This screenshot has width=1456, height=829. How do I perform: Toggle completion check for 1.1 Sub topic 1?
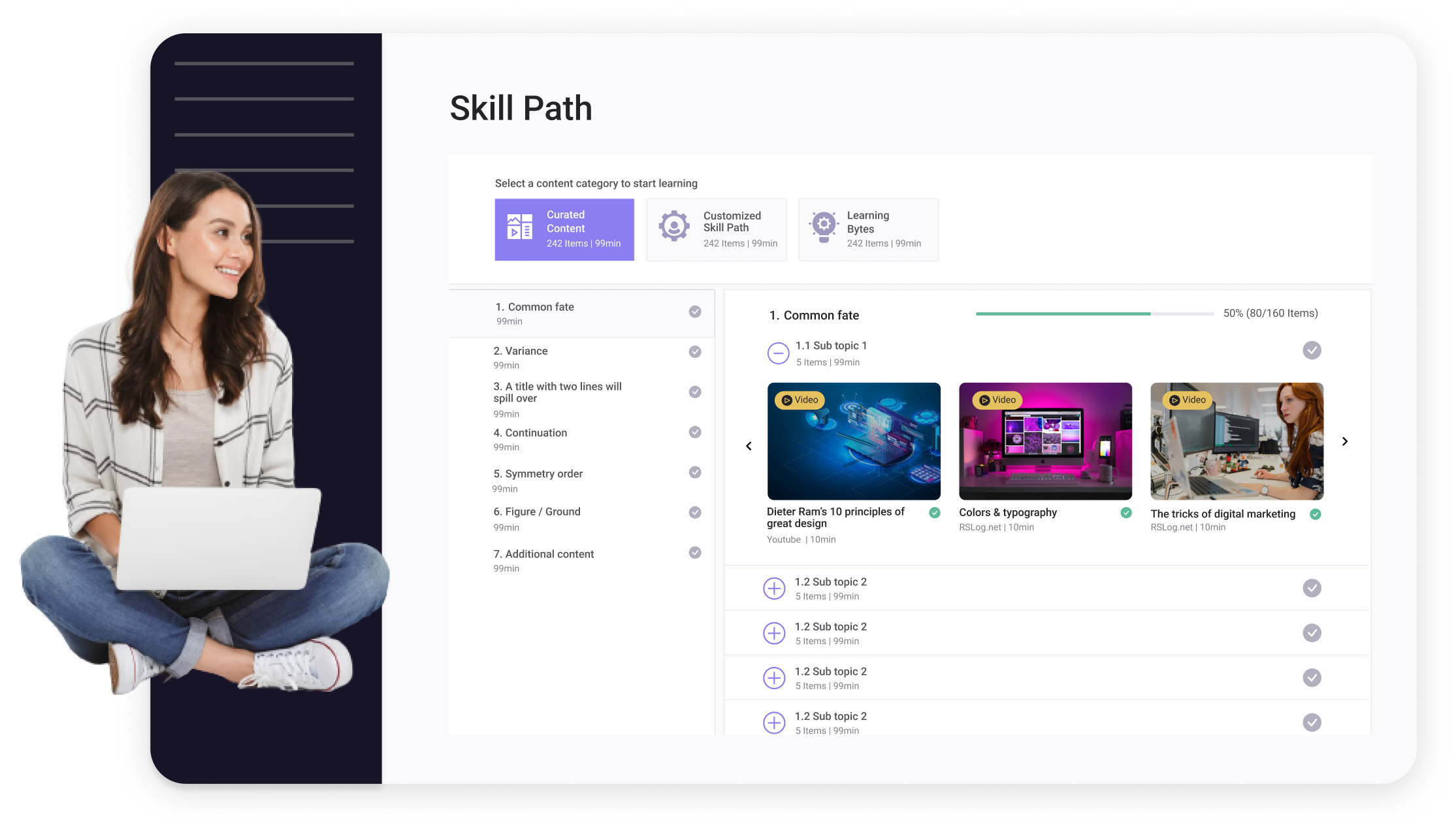point(1312,350)
